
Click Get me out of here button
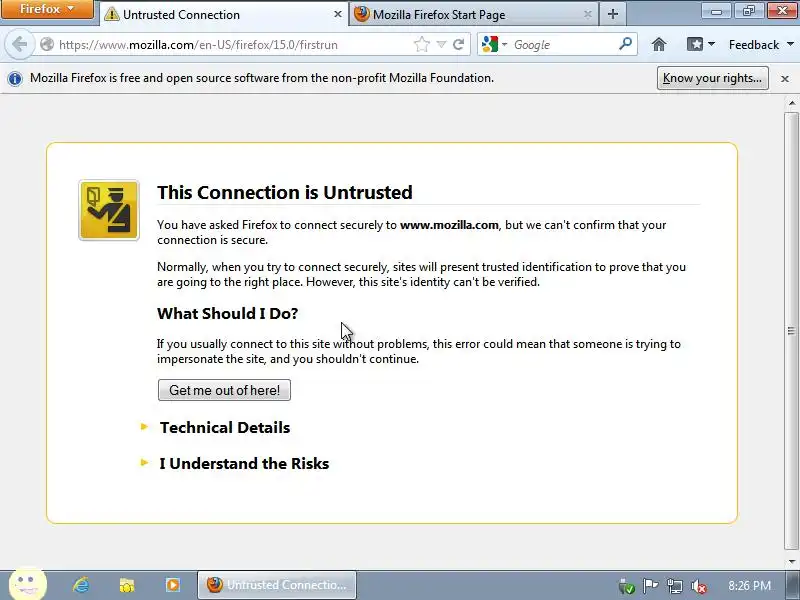point(224,390)
